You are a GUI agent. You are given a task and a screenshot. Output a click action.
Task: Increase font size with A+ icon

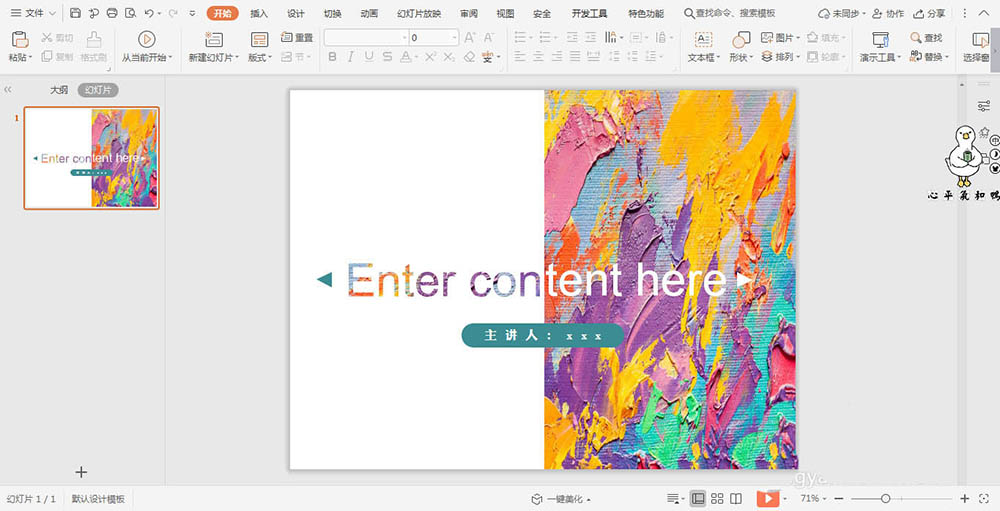(x=470, y=38)
